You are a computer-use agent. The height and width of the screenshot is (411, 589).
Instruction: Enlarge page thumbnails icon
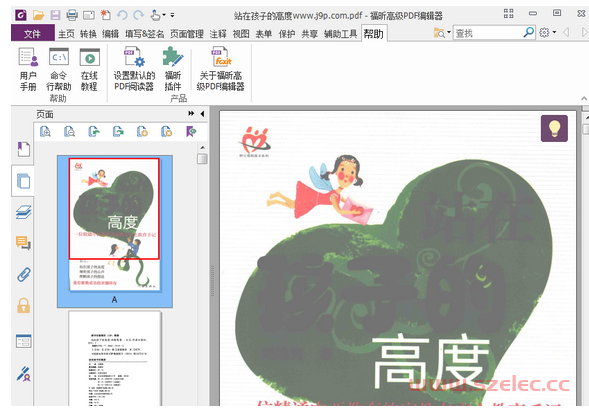[x=45, y=131]
